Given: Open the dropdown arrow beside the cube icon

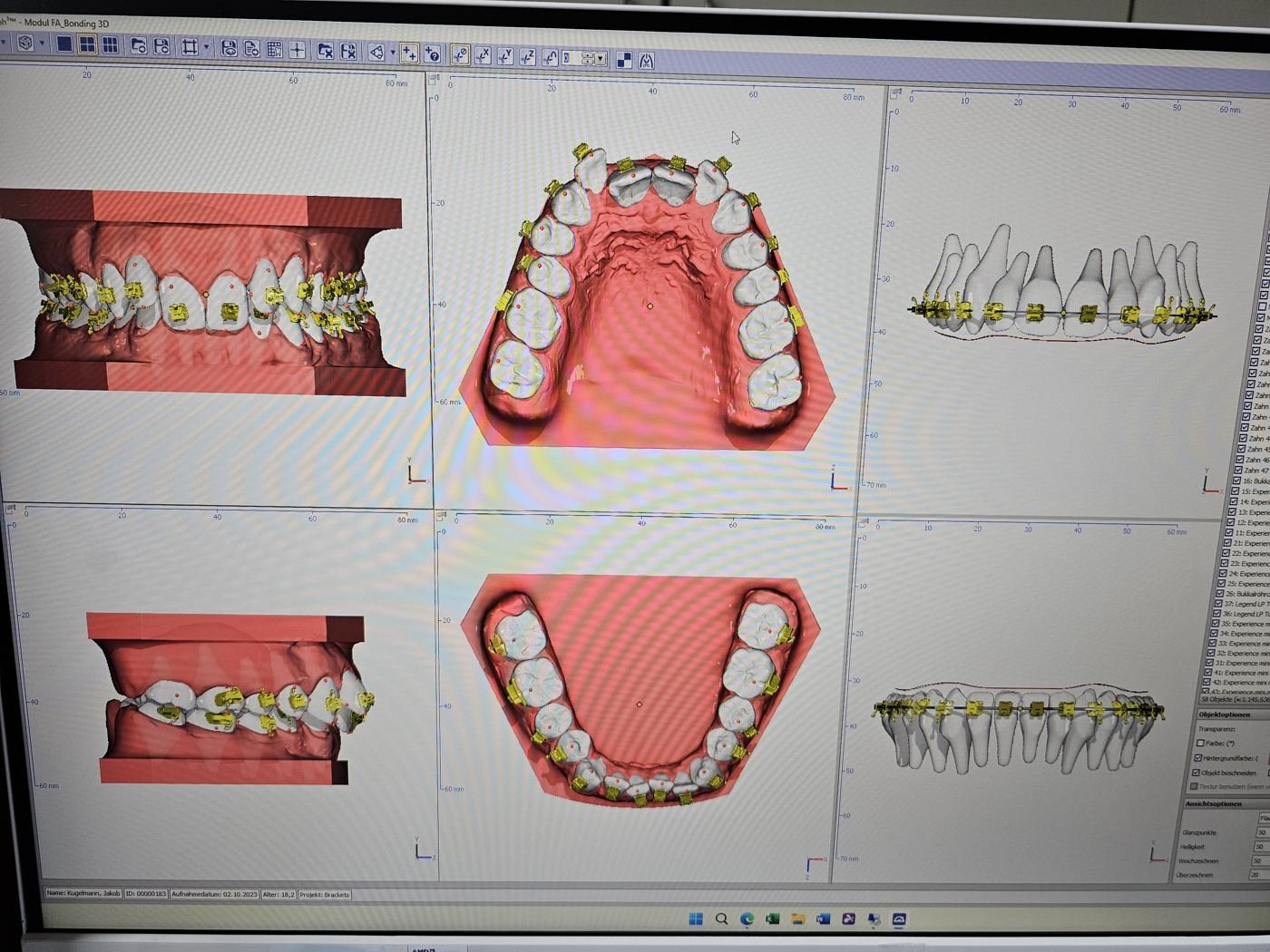Looking at the screenshot, I should tap(42, 44).
